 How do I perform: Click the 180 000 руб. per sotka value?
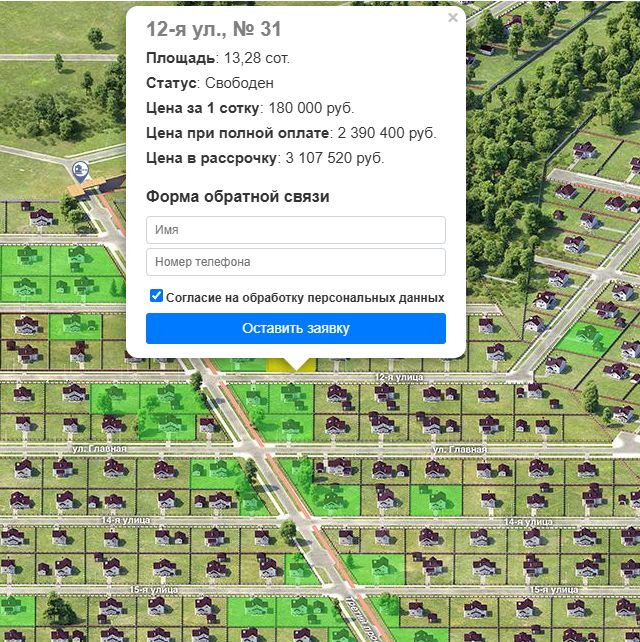[x=311, y=108]
